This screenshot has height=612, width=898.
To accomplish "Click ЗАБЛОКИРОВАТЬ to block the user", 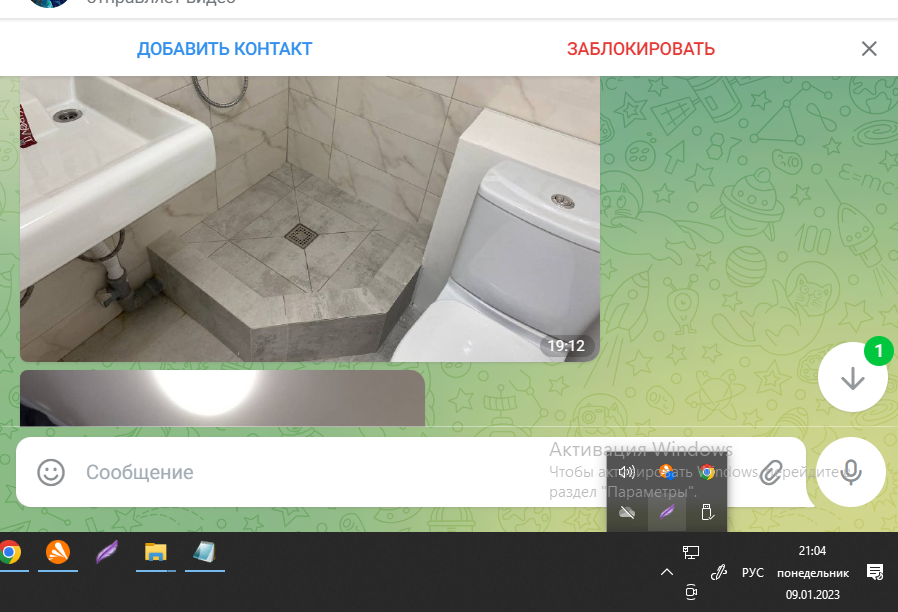I will [x=641, y=49].
